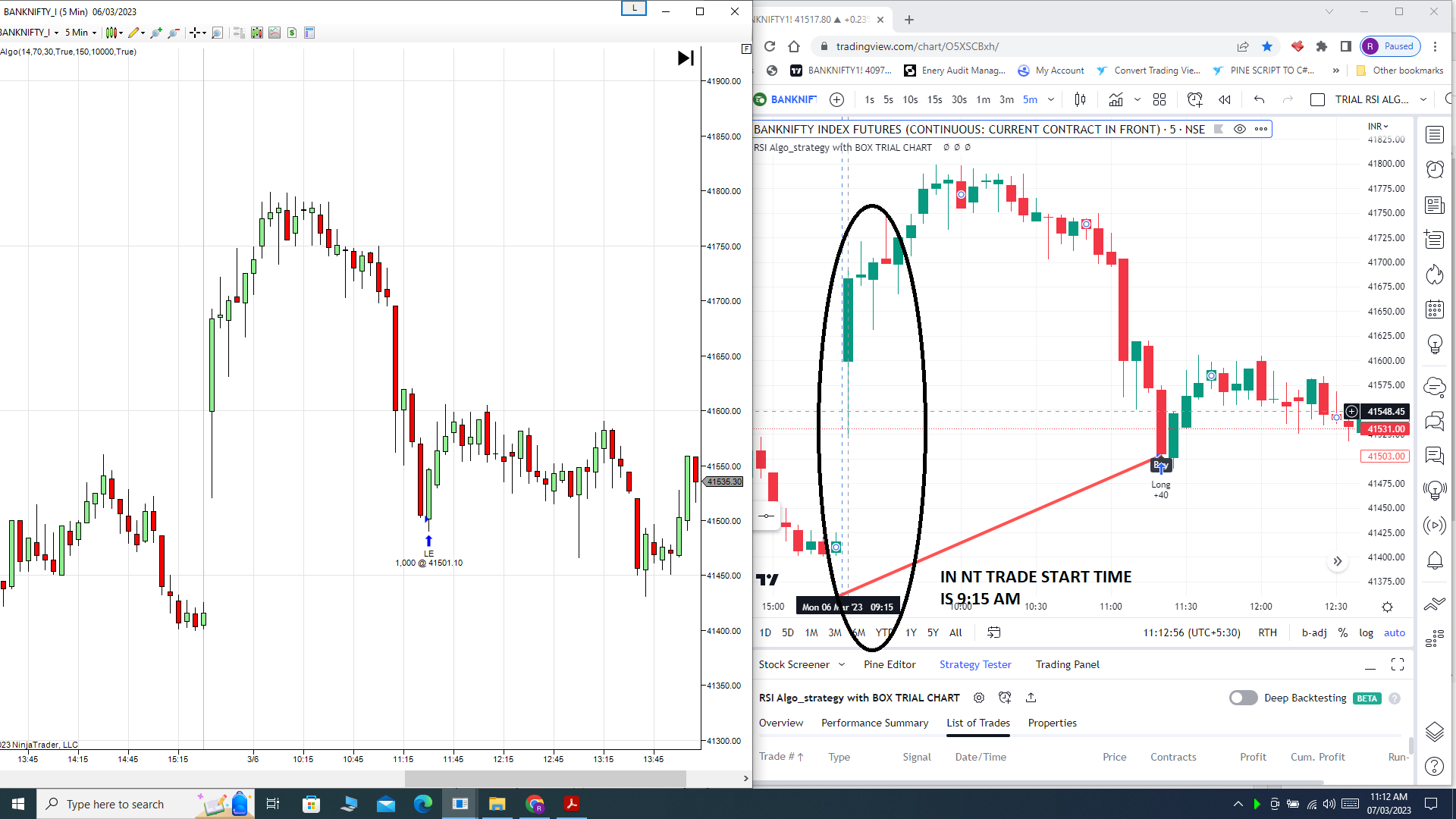
Task: Toggle Deep Backtesting switch
Action: [1243, 698]
